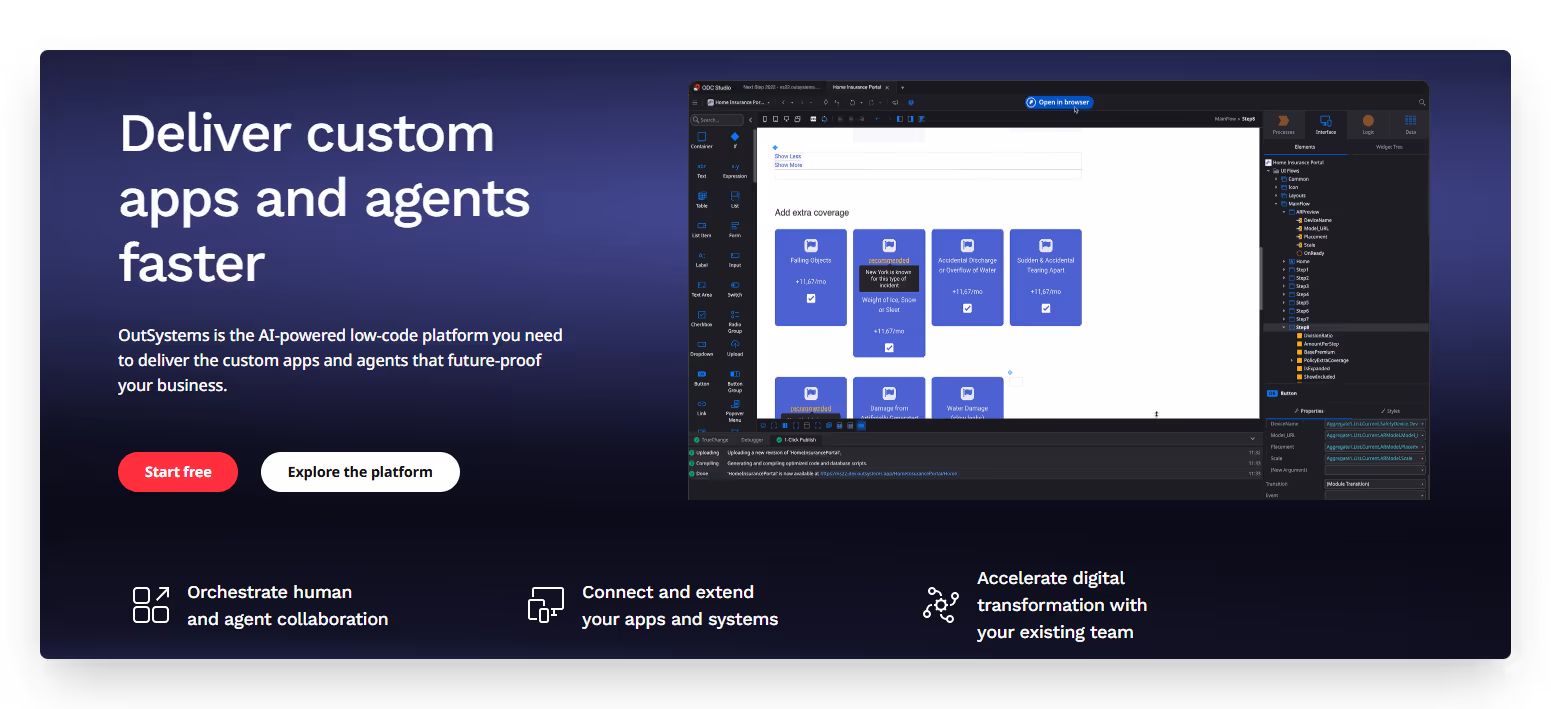Choose the List Item widget icon
This screenshot has width=1551, height=709.
[x=701, y=225]
